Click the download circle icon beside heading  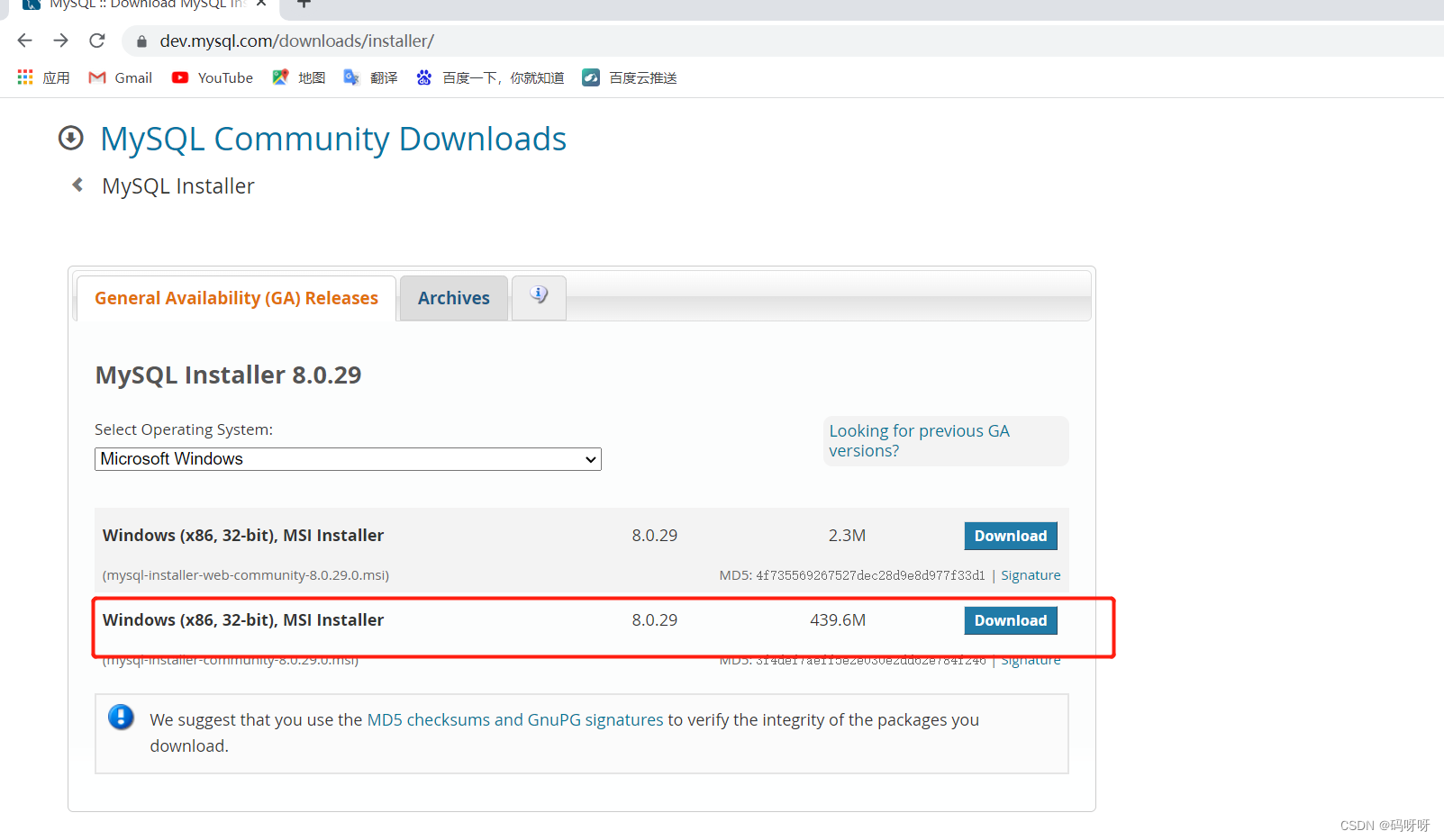pos(71,138)
